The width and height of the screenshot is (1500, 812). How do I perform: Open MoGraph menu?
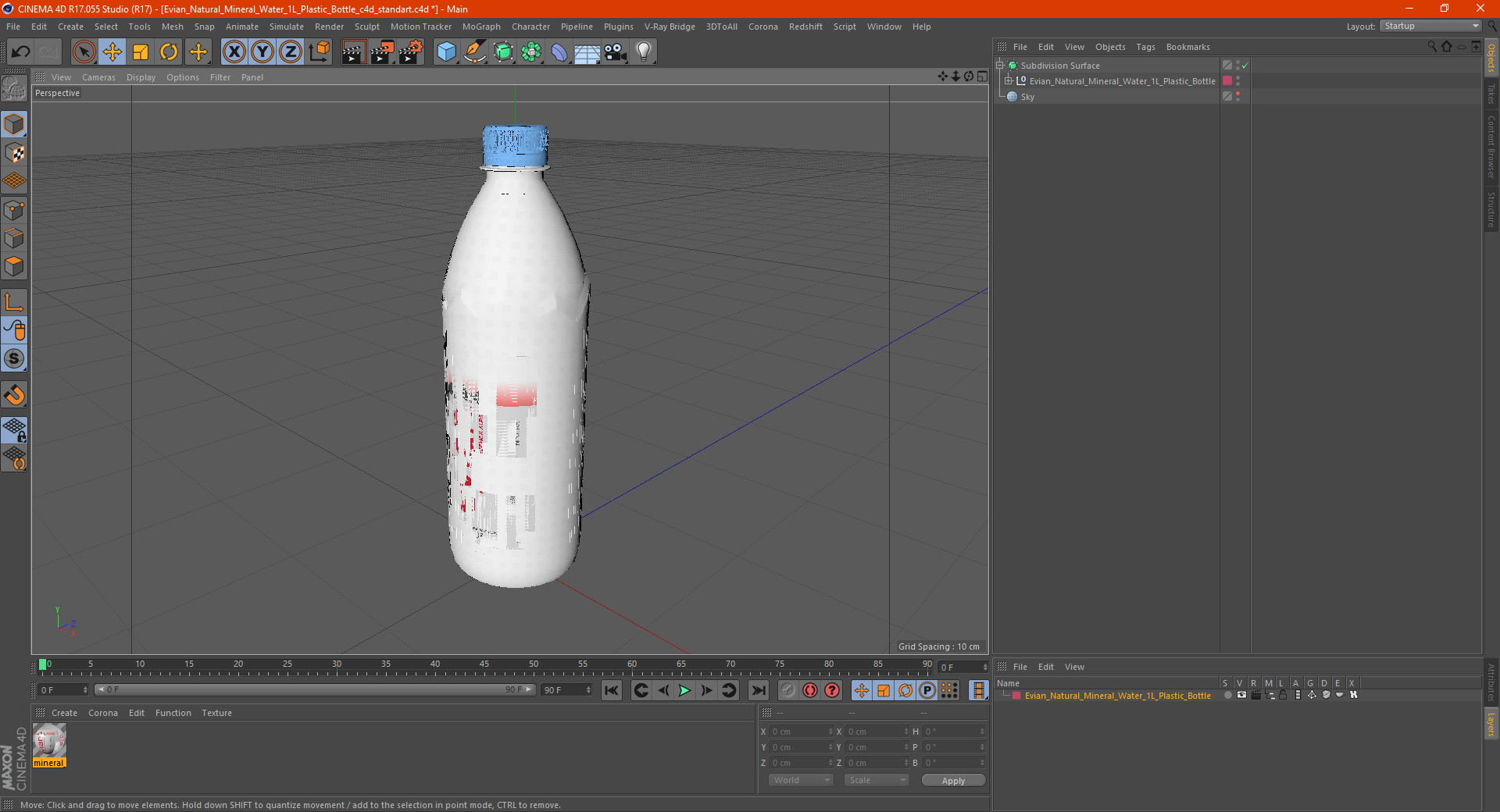(481, 27)
